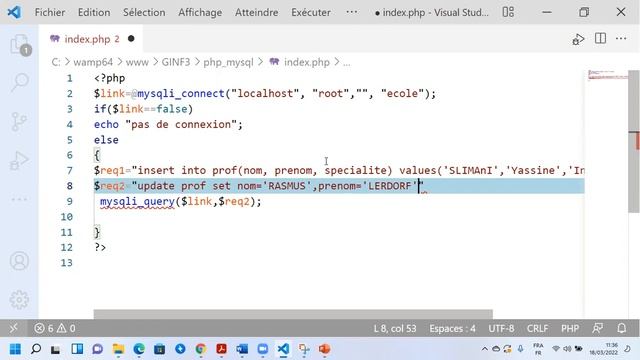Click mysqli_query on line 9

coord(137,201)
